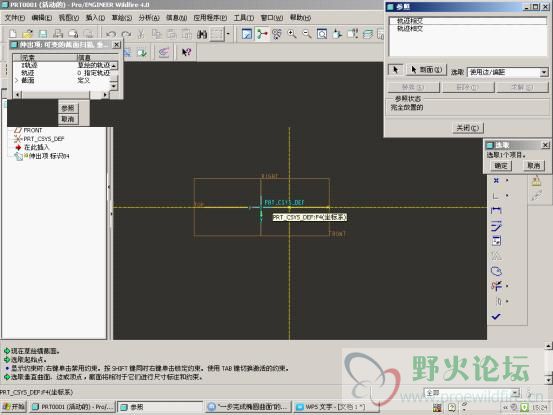Screen dimensions: 553x415
Task: Click the Refit zoom icon
Action: coord(322,34)
